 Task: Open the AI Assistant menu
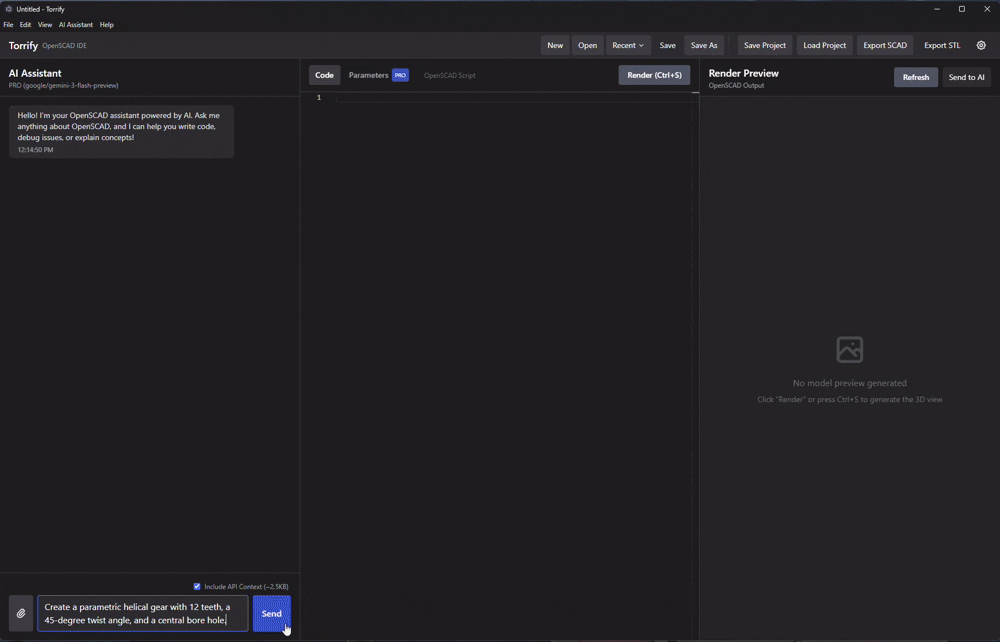75,24
